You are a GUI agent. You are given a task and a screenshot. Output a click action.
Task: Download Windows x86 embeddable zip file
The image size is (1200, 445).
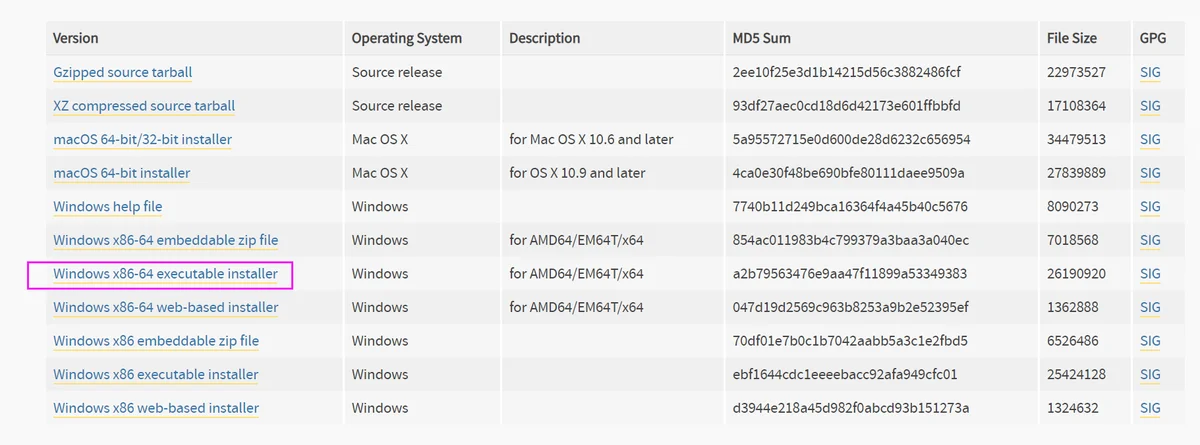point(156,341)
